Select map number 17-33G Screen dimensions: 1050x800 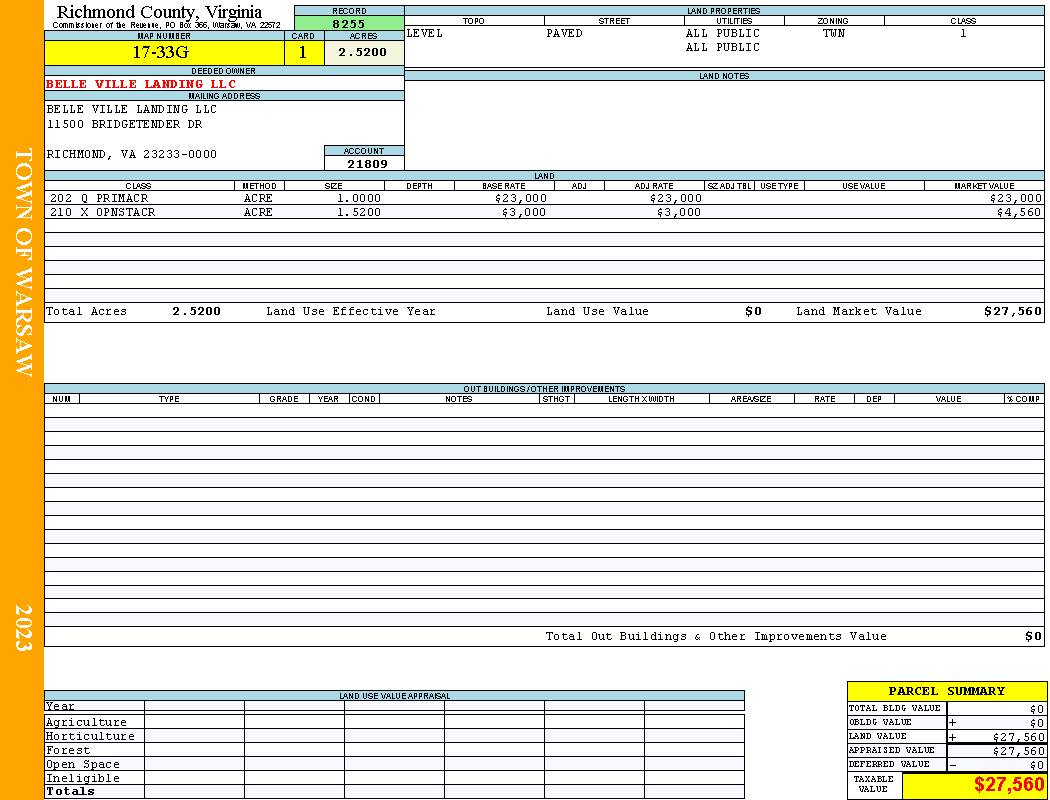click(161, 52)
